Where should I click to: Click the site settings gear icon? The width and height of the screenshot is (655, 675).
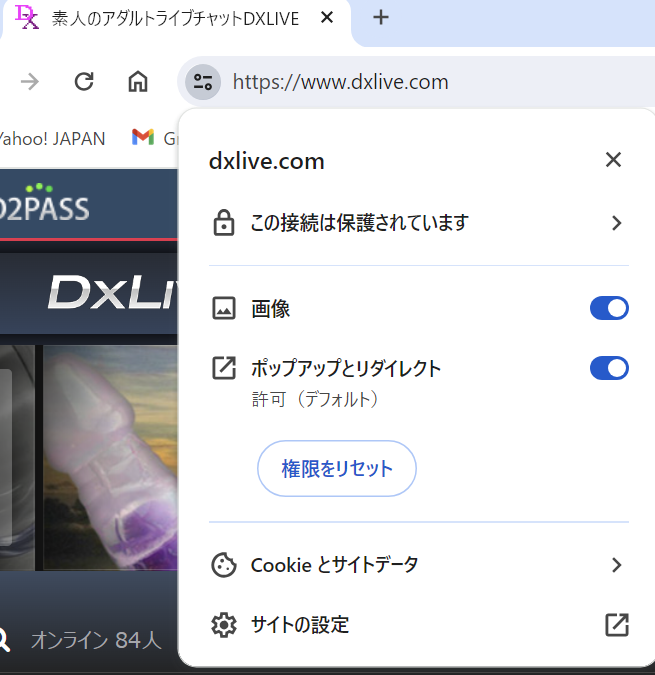pos(224,625)
